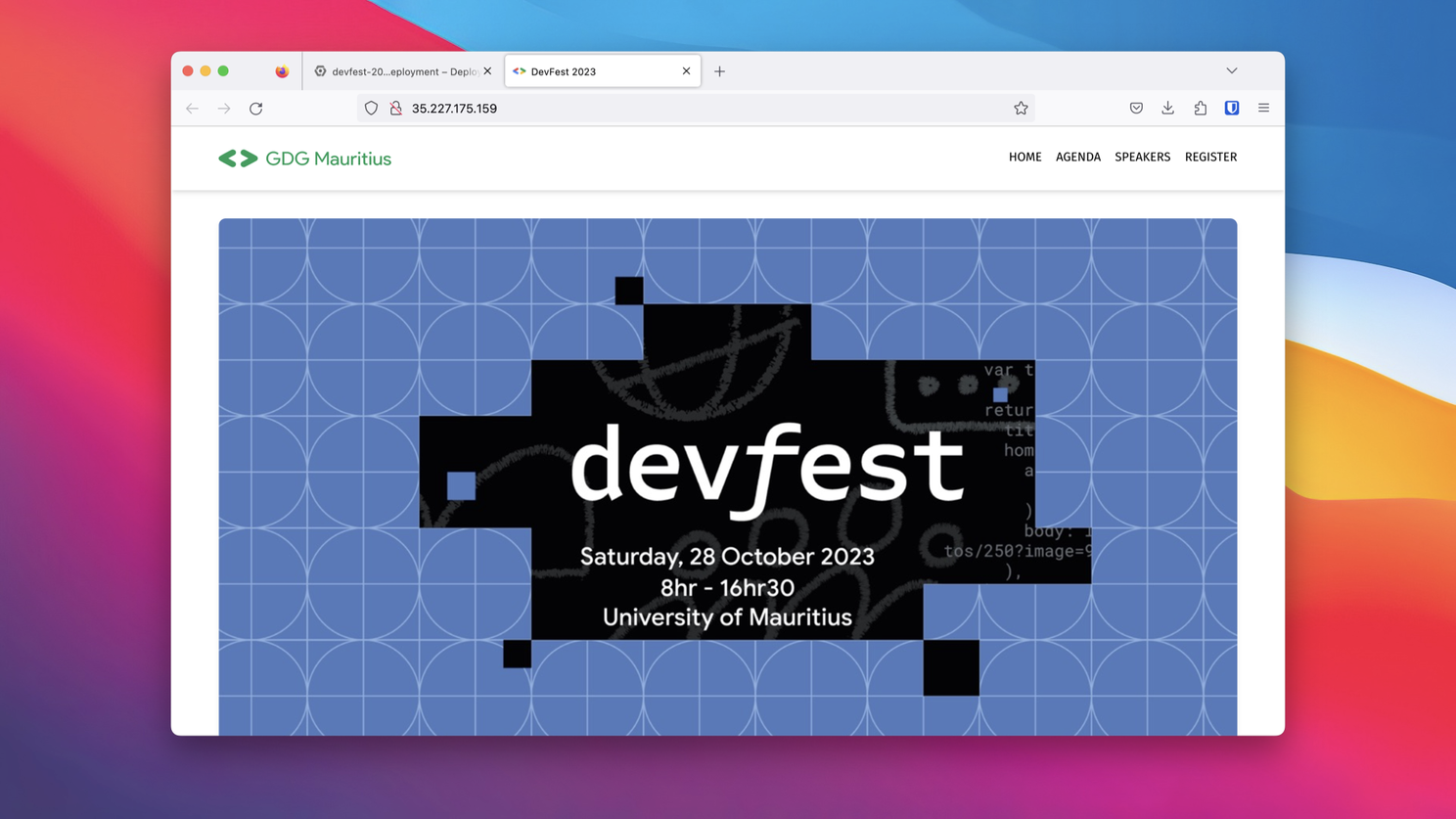Close the DevFest 2023 tab
Screen dimensions: 1456x819
point(686,71)
